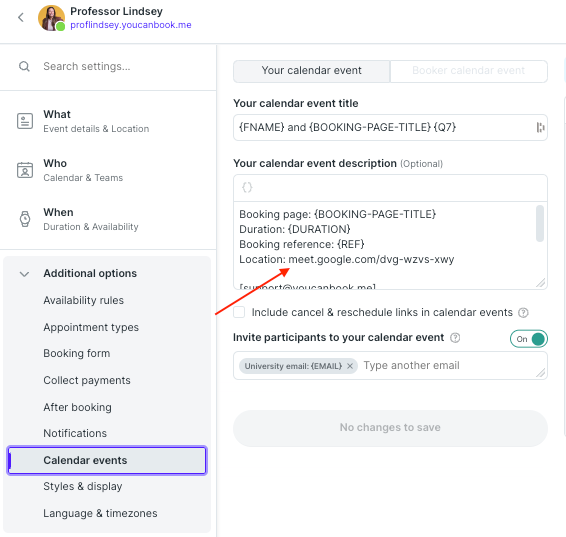Click the description box scrollbar
This screenshot has width=566, height=537.
coord(540,223)
